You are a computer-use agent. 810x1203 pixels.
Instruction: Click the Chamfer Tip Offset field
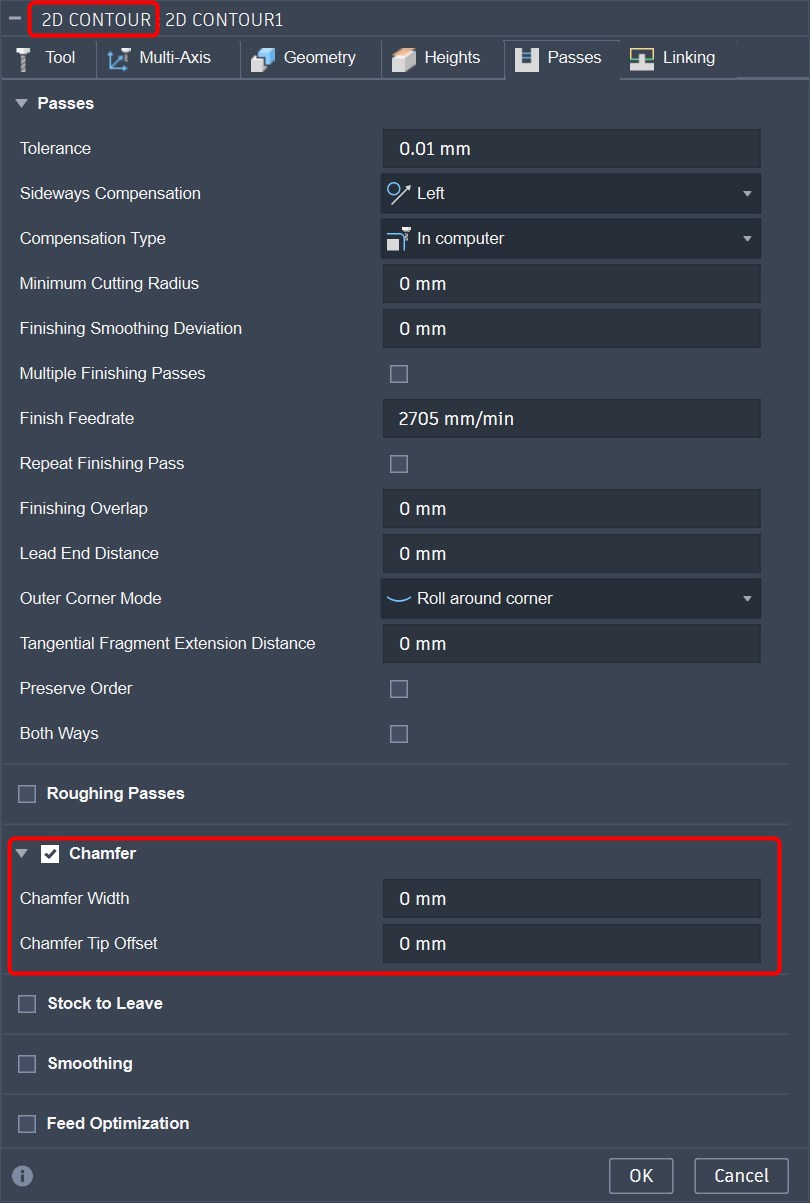(571, 943)
